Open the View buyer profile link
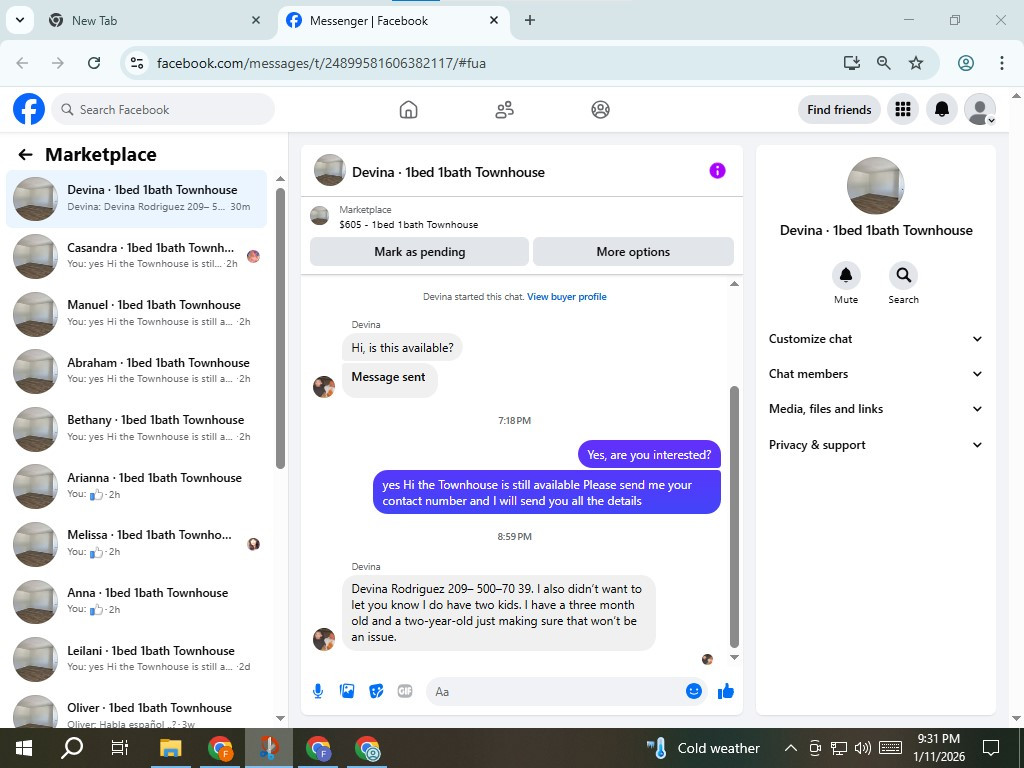 tap(566, 296)
